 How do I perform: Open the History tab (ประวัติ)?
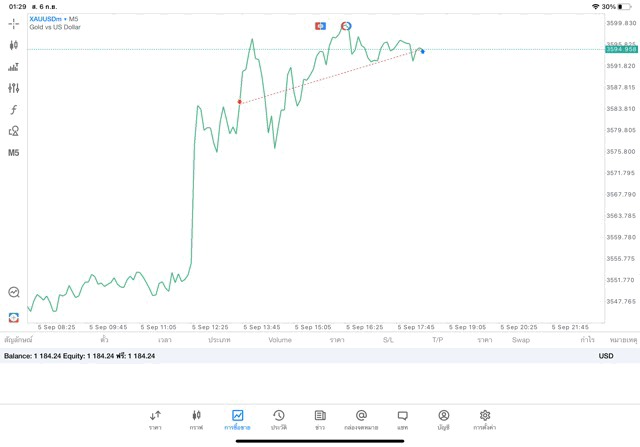pos(278,419)
